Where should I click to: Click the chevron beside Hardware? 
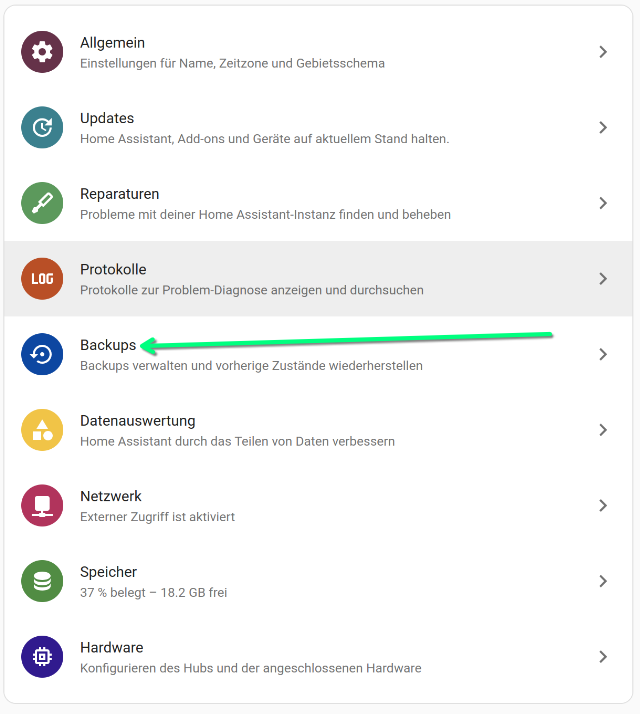pos(603,657)
